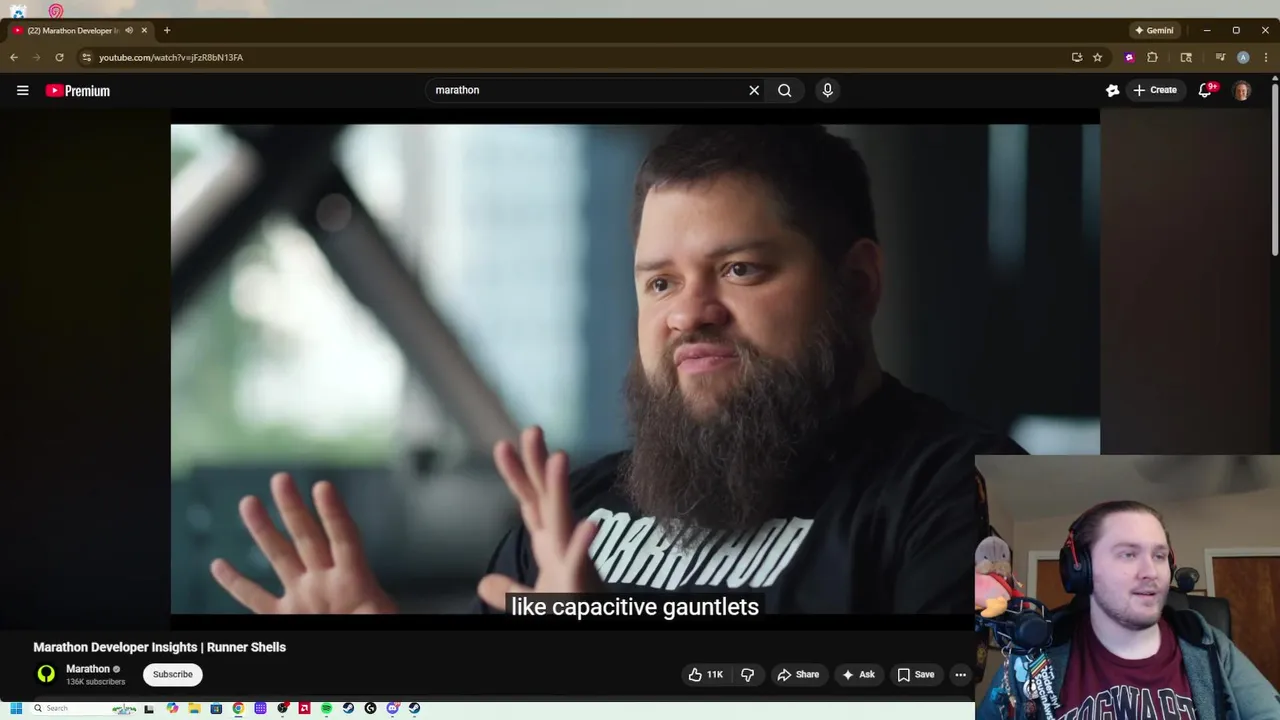View site information in address bar
Image resolution: width=1280 pixels, height=720 pixels.
pos(86,57)
